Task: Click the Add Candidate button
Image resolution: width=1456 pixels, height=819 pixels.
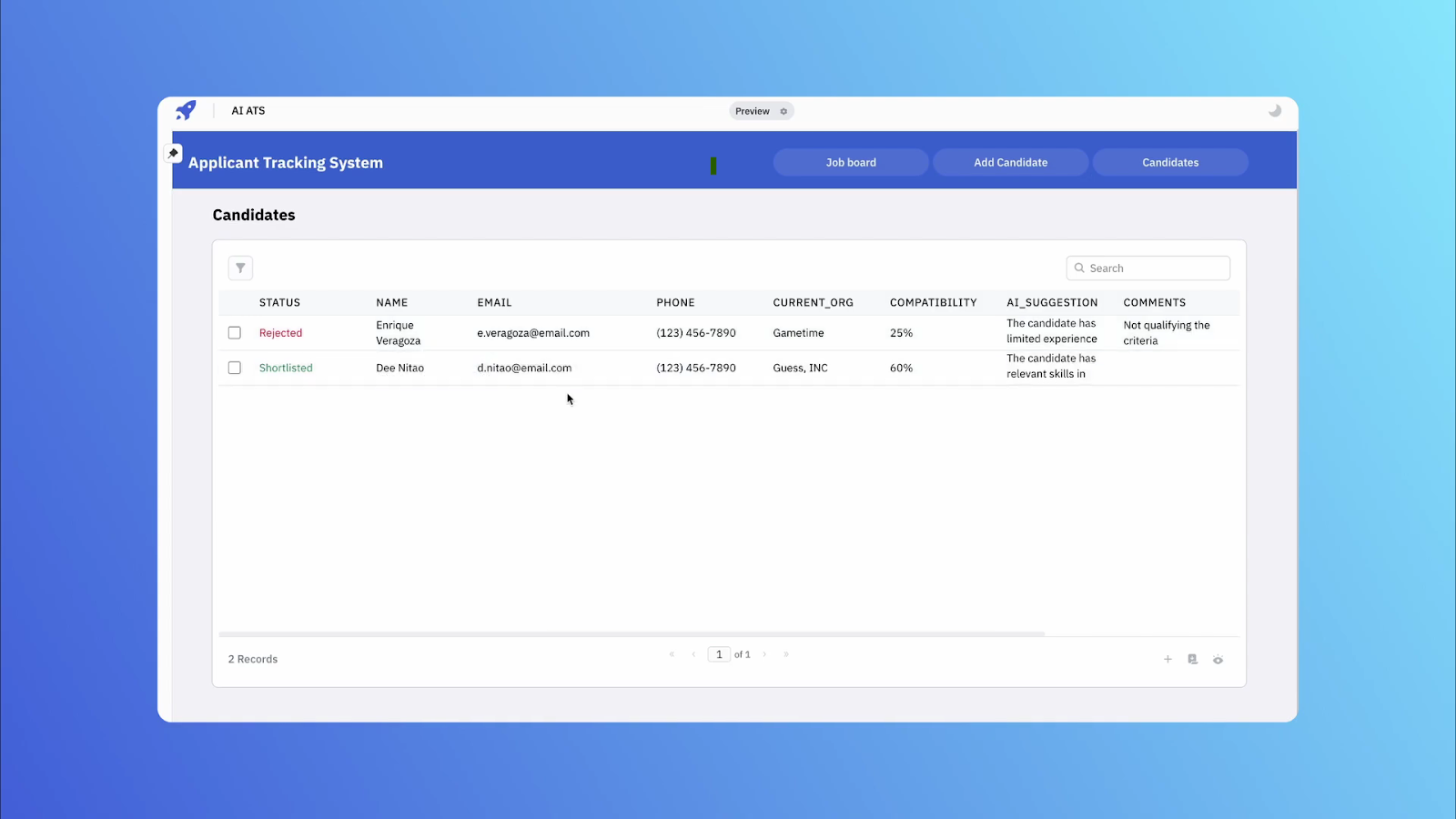Action: (1010, 162)
